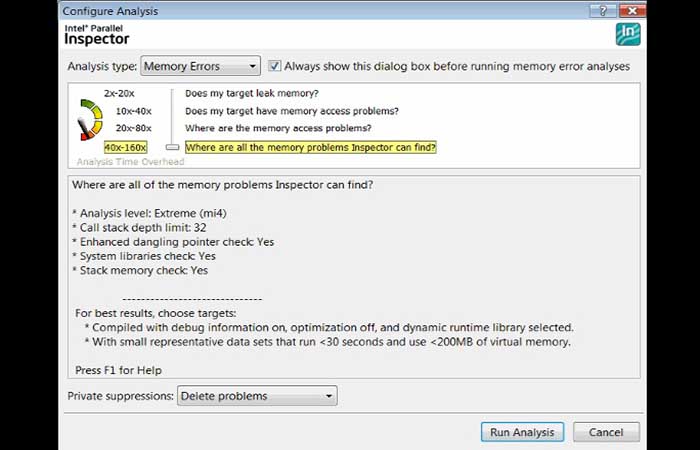Click the slider track near top level

tap(172, 95)
